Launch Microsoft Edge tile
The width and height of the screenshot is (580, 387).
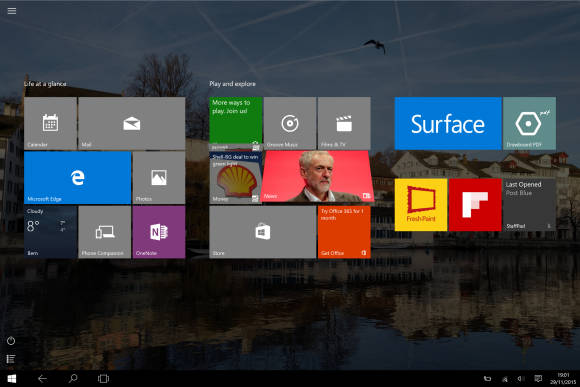point(77,178)
